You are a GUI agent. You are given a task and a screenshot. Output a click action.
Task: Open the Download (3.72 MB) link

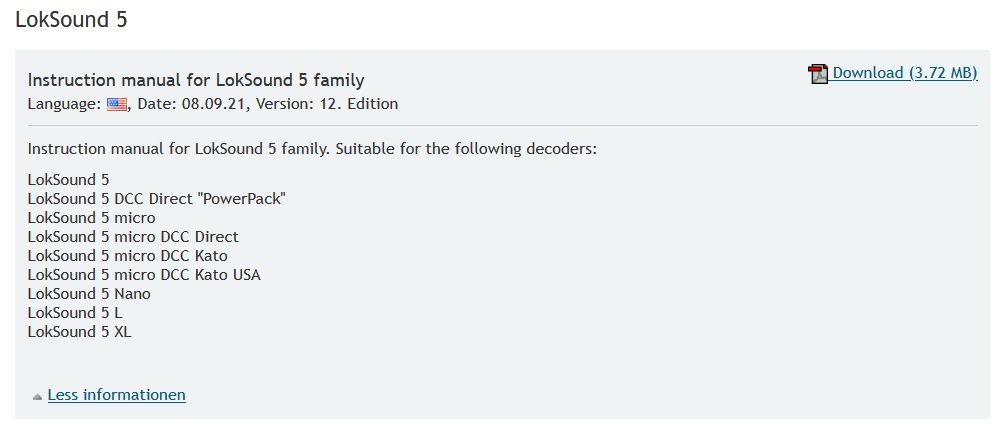[x=904, y=73]
